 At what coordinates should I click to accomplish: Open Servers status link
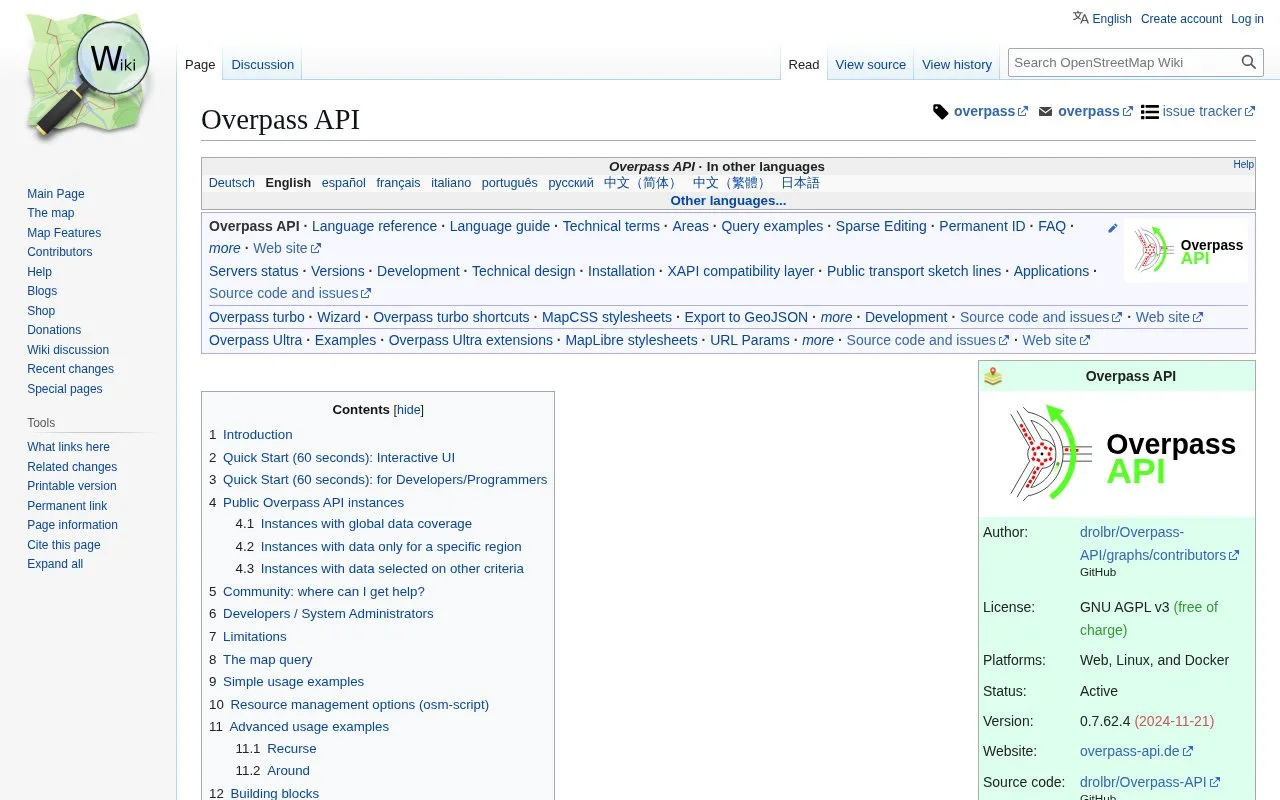tap(253, 271)
